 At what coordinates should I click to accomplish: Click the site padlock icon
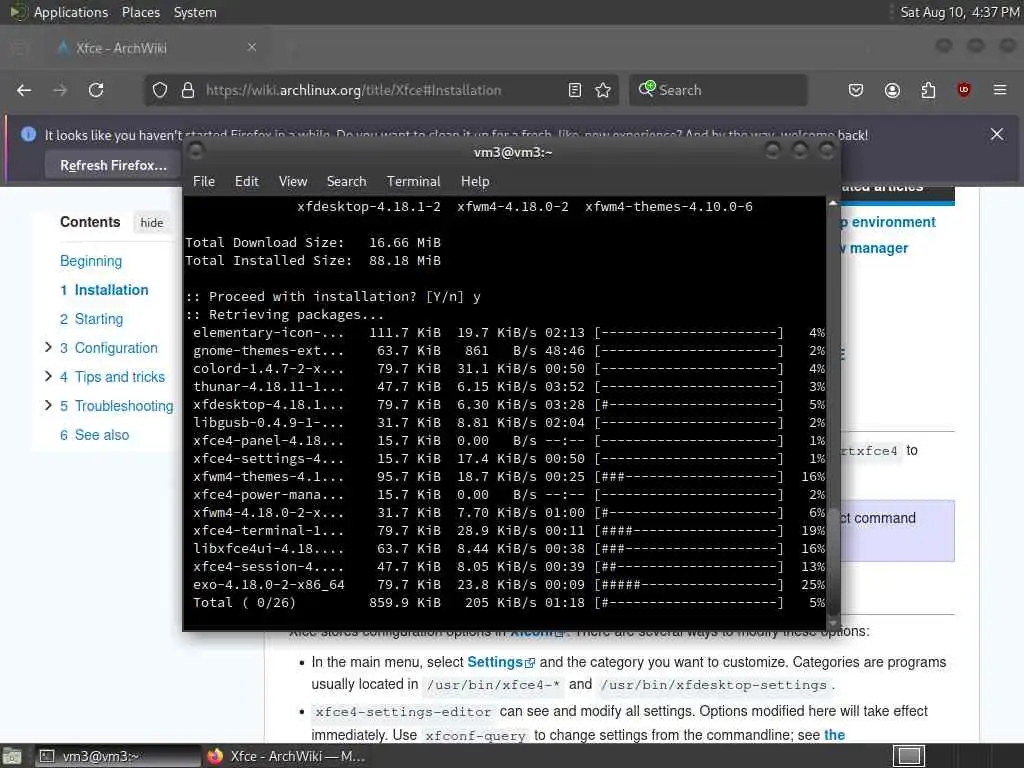point(188,90)
